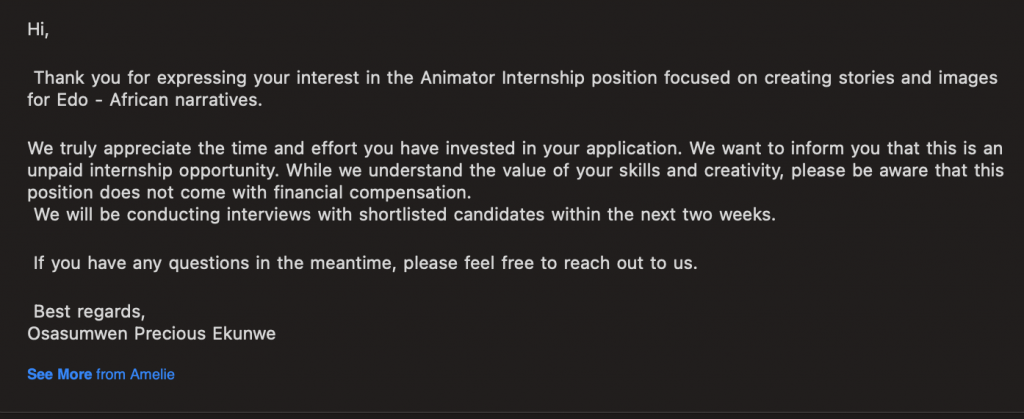Viewport: 1024px width, 419px height.
Task: Open the See More link
Action: click(x=59, y=375)
